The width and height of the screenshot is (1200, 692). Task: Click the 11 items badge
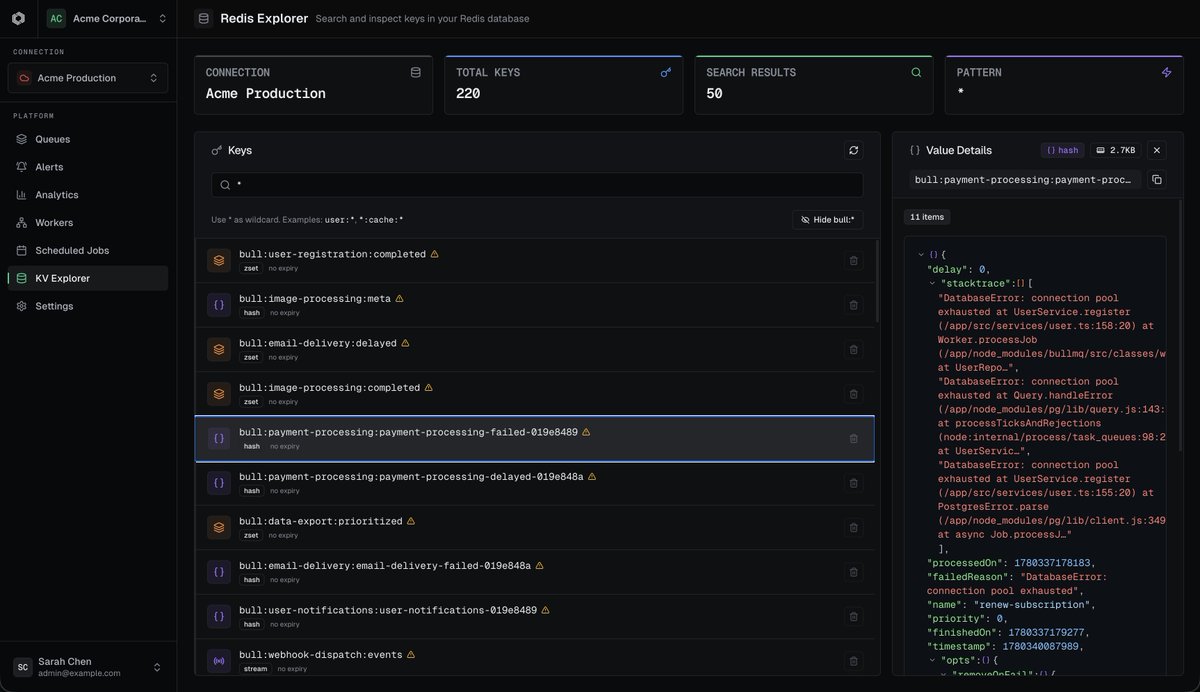click(927, 217)
